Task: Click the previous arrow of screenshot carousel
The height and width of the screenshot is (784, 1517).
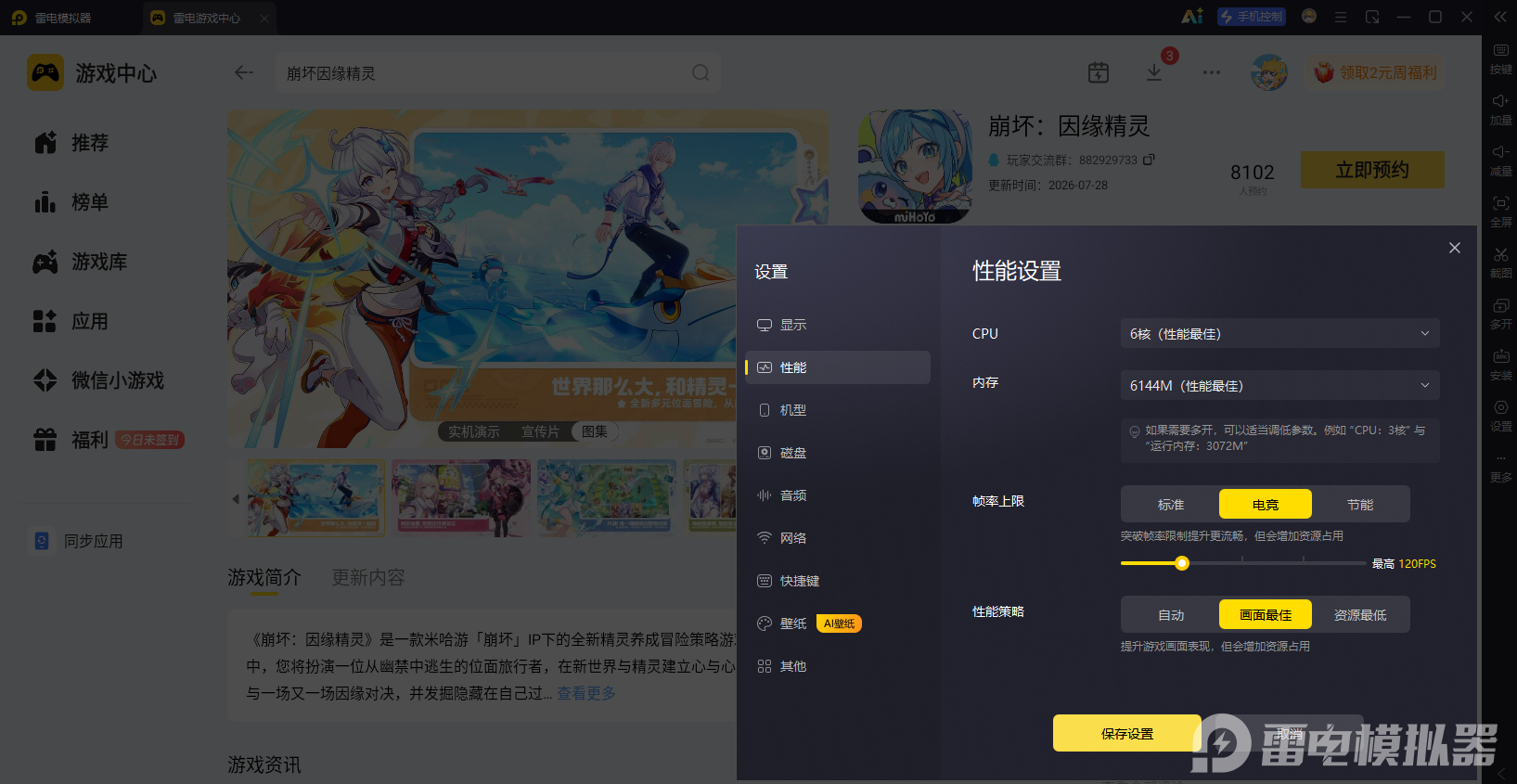Action: [x=236, y=499]
